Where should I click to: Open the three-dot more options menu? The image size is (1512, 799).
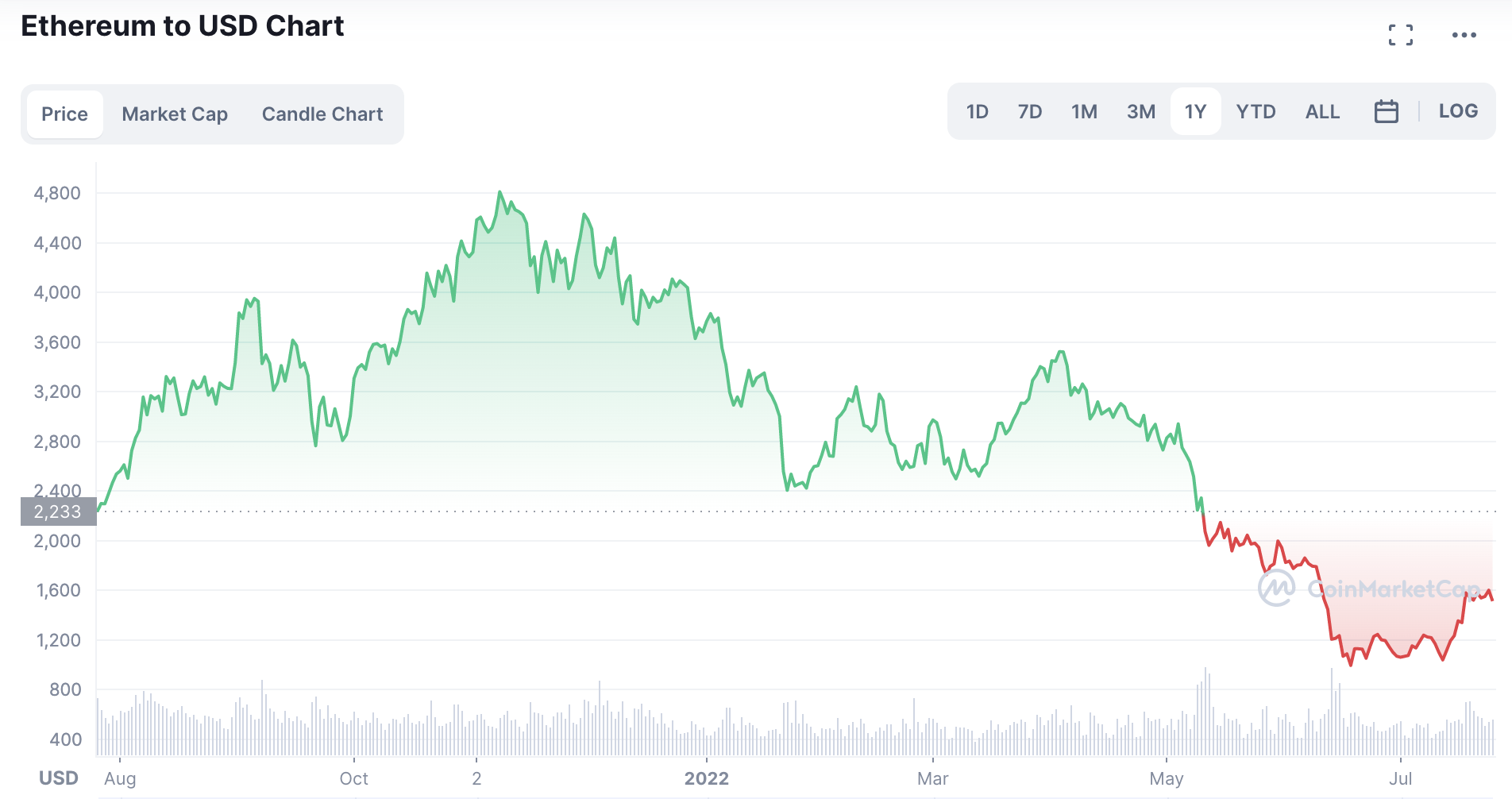point(1464,35)
